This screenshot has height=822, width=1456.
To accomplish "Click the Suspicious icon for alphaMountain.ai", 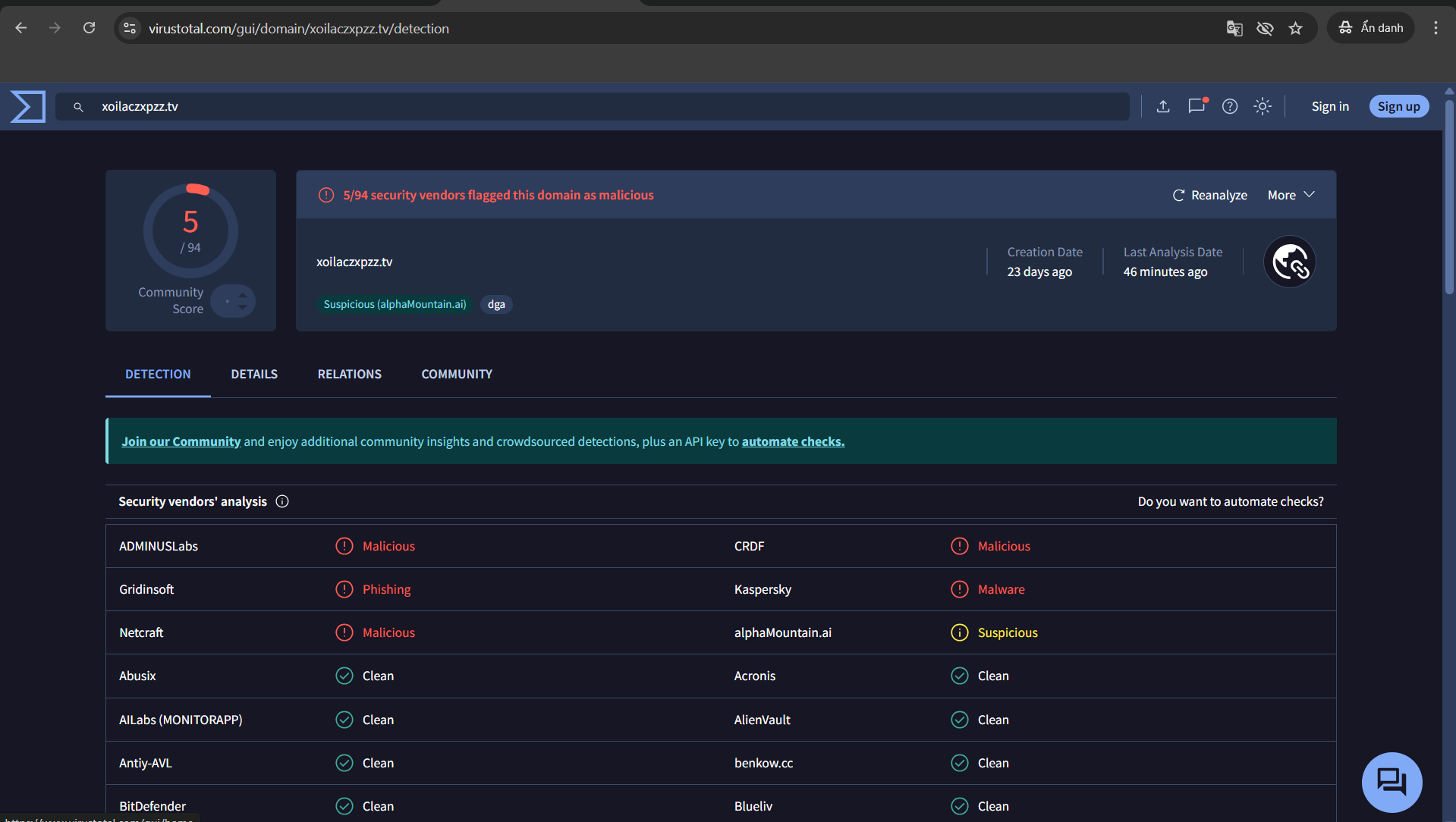I will coord(960,632).
